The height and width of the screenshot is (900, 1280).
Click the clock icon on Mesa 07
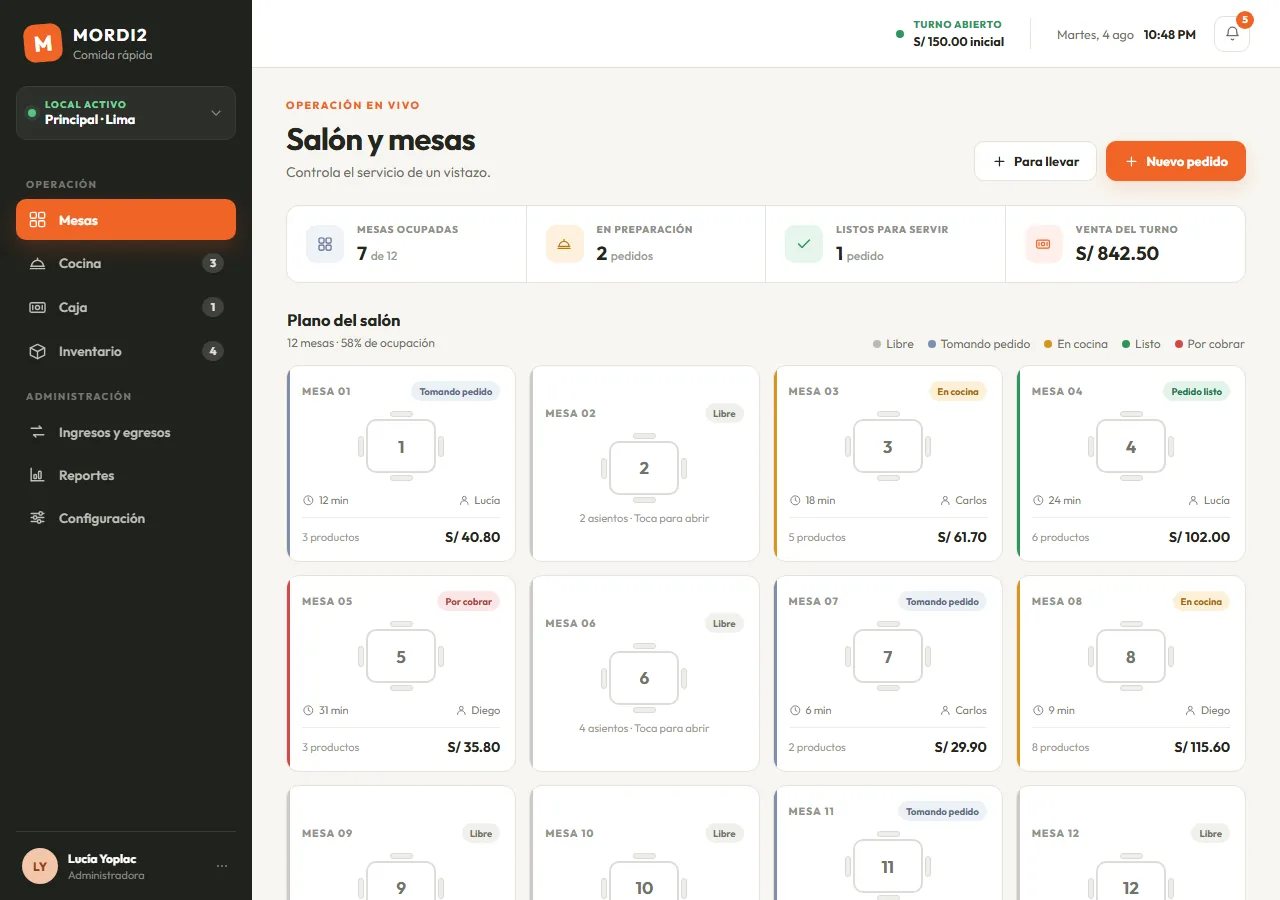(795, 710)
